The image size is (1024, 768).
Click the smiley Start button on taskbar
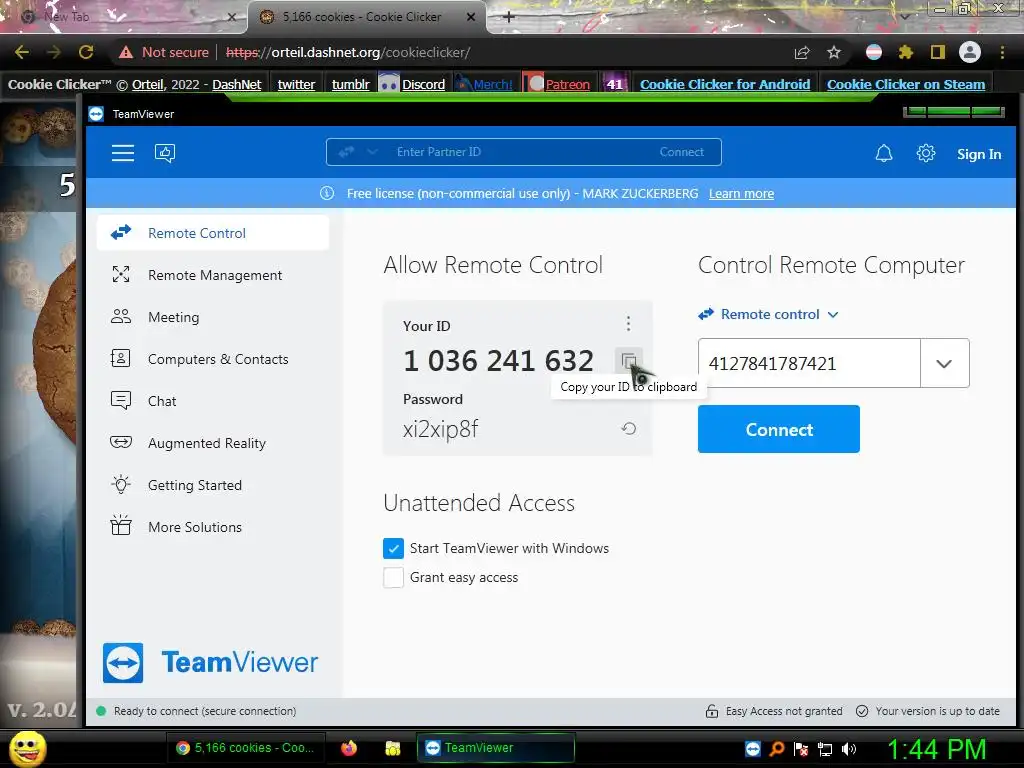point(27,748)
